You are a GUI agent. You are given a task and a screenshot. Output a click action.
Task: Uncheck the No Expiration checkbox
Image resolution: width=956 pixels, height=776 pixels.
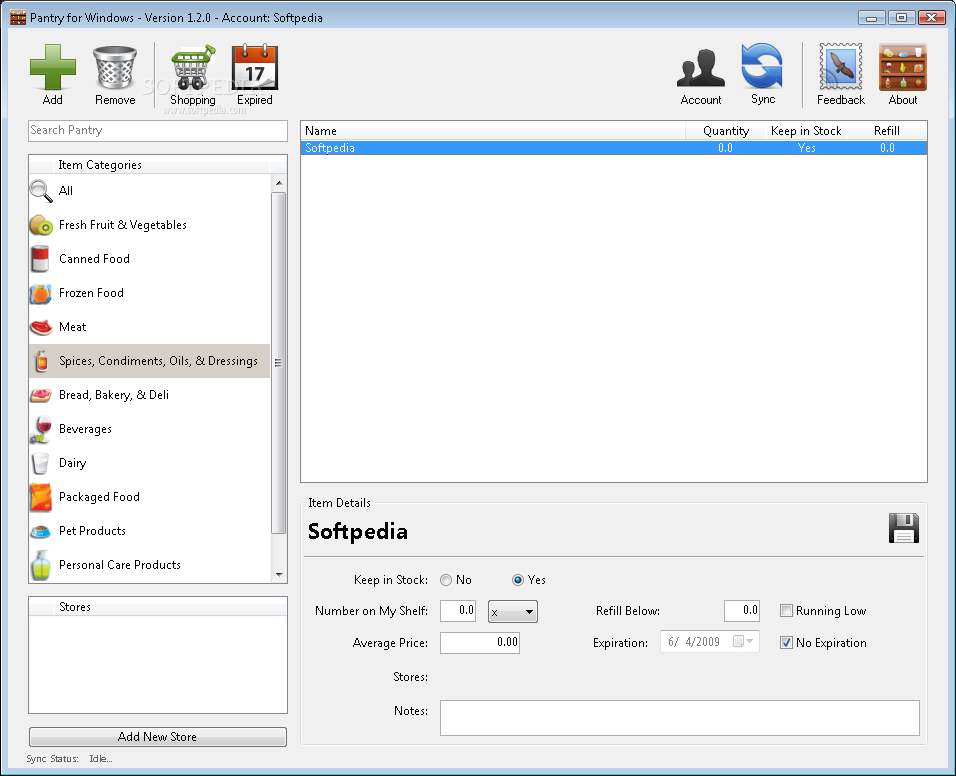pyautogui.click(x=787, y=643)
